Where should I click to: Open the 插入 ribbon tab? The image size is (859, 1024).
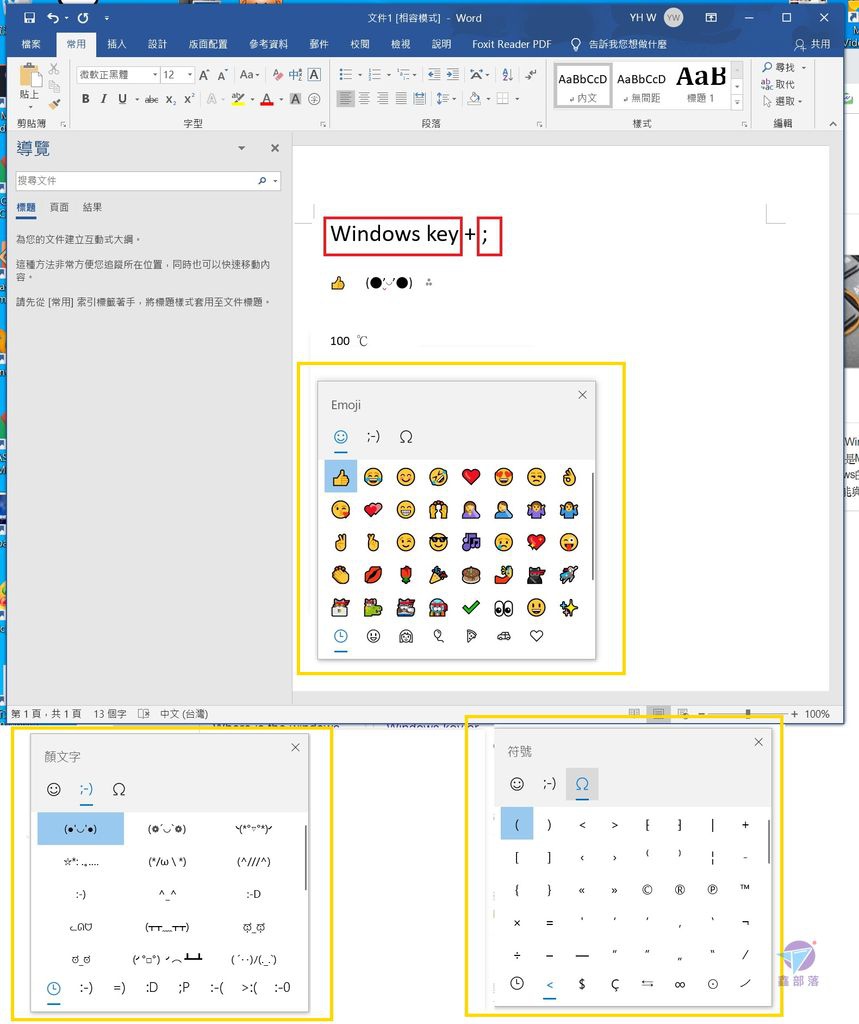[x=116, y=44]
